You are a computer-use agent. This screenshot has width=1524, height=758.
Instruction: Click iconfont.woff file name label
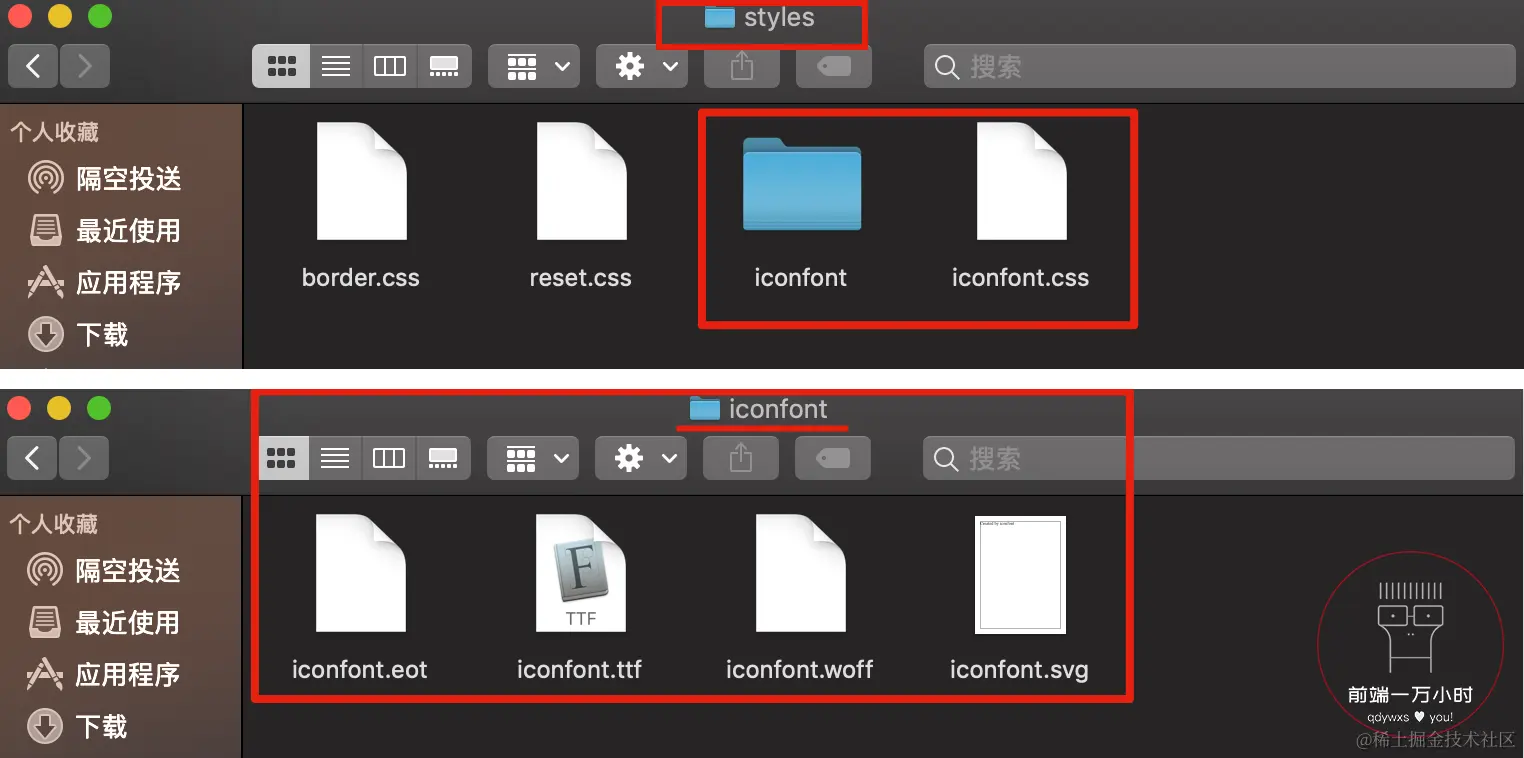[800, 670]
